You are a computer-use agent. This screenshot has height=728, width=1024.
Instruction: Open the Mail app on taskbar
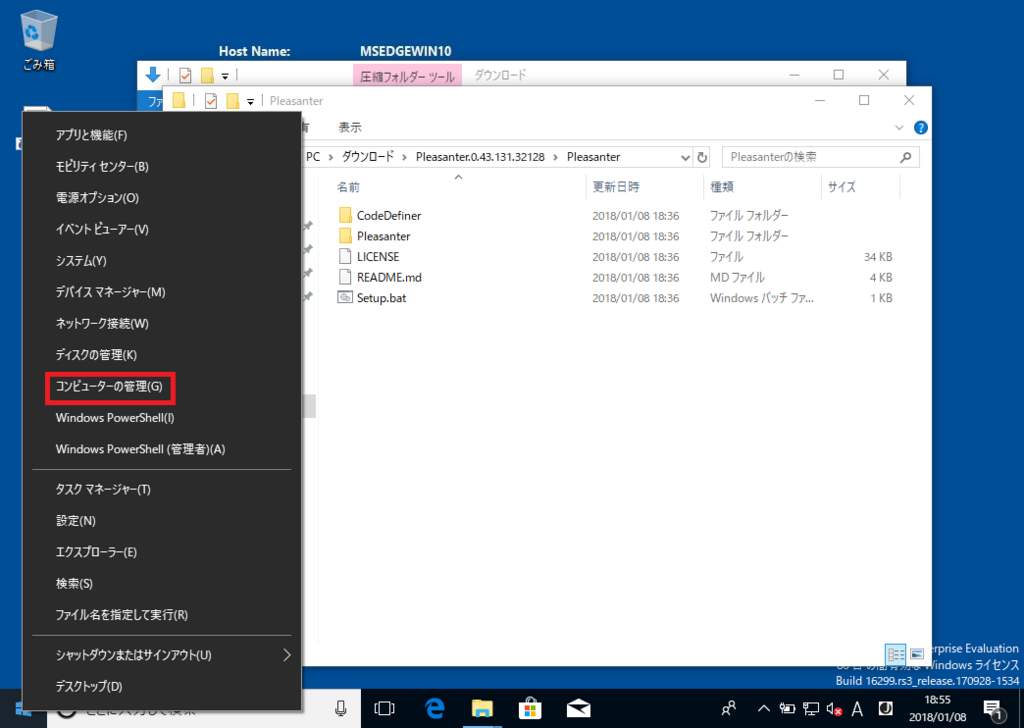579,709
